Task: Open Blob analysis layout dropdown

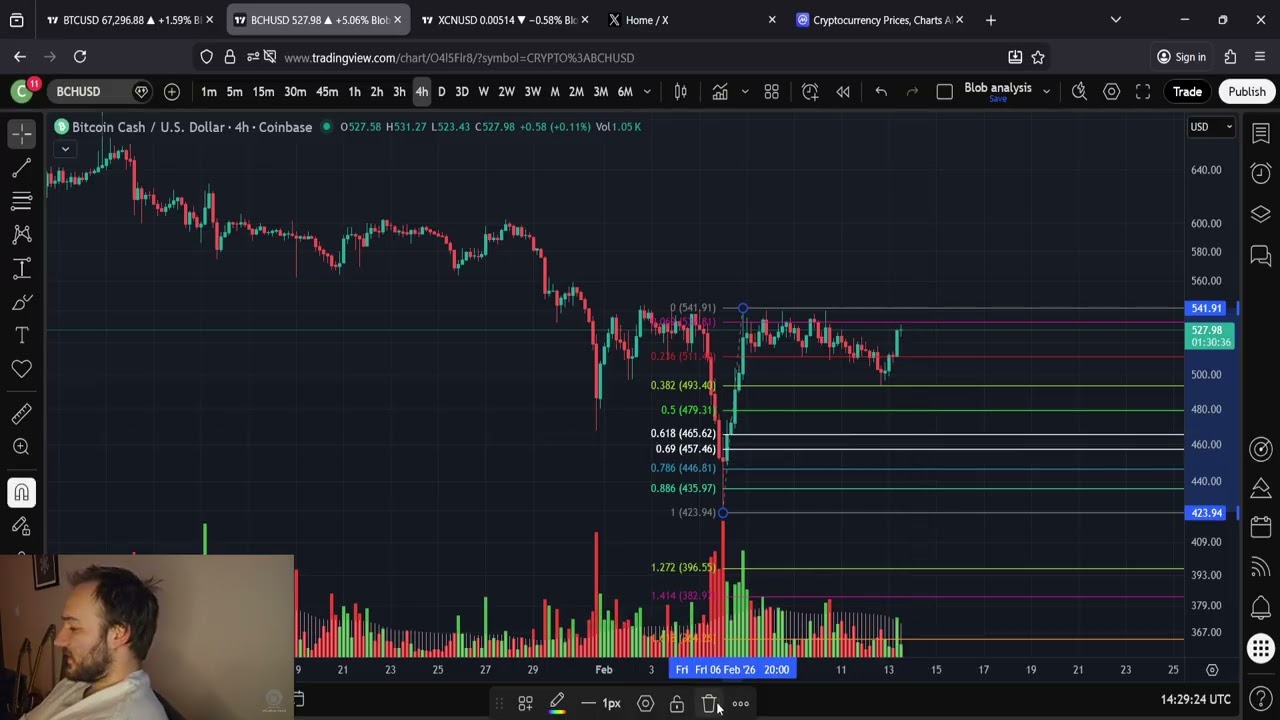Action: 1046,92
